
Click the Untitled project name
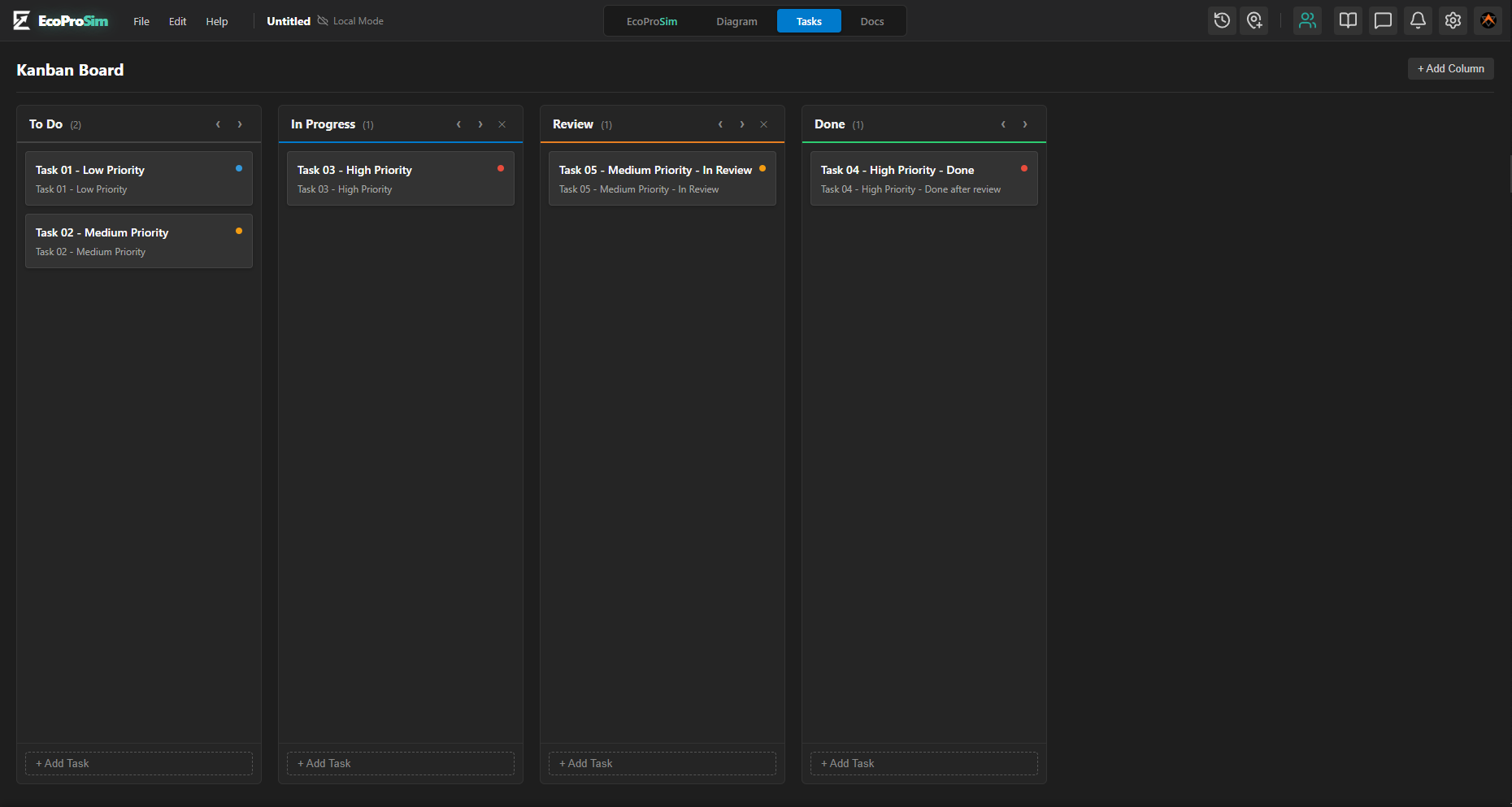(x=289, y=21)
